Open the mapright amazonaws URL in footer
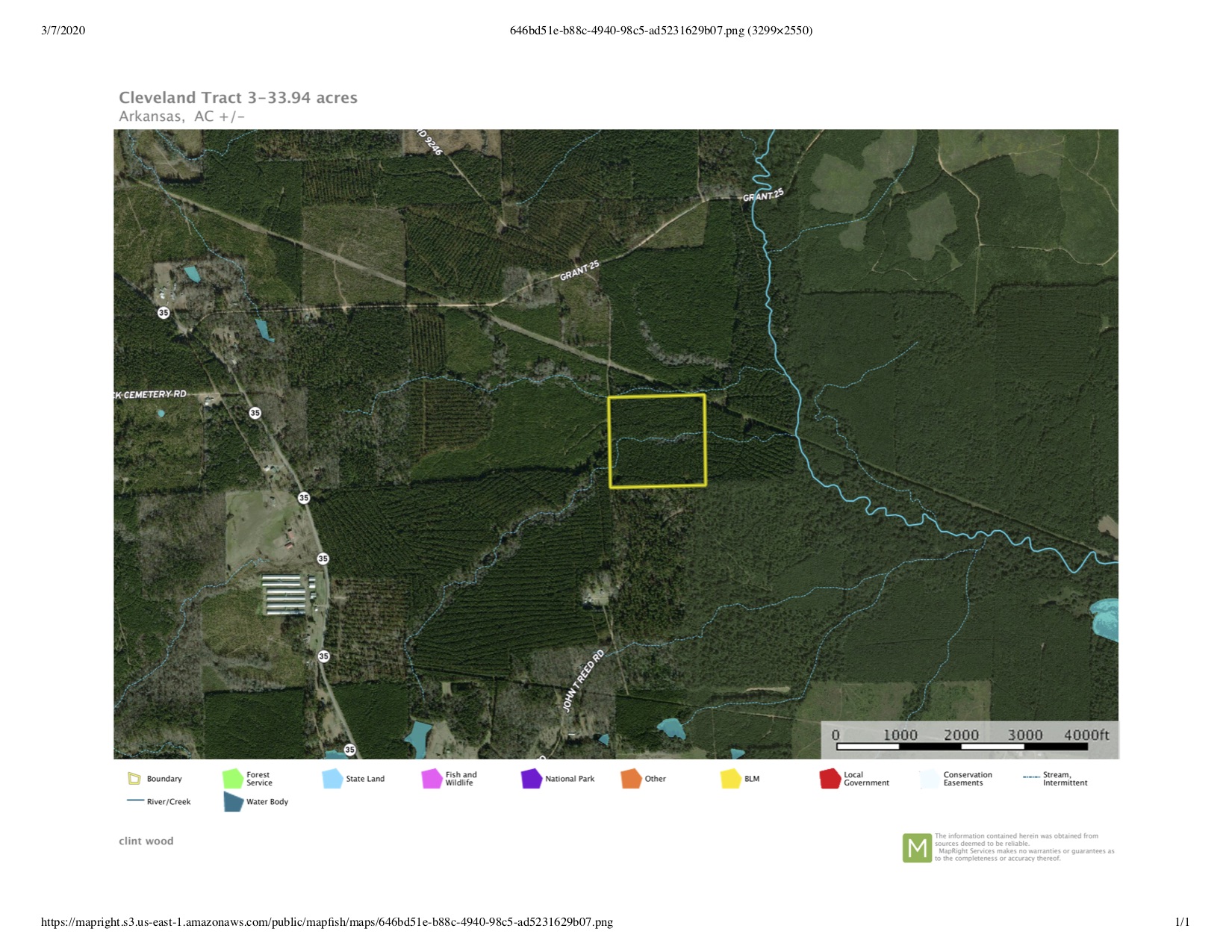The width and height of the screenshot is (1232, 952). point(326,922)
